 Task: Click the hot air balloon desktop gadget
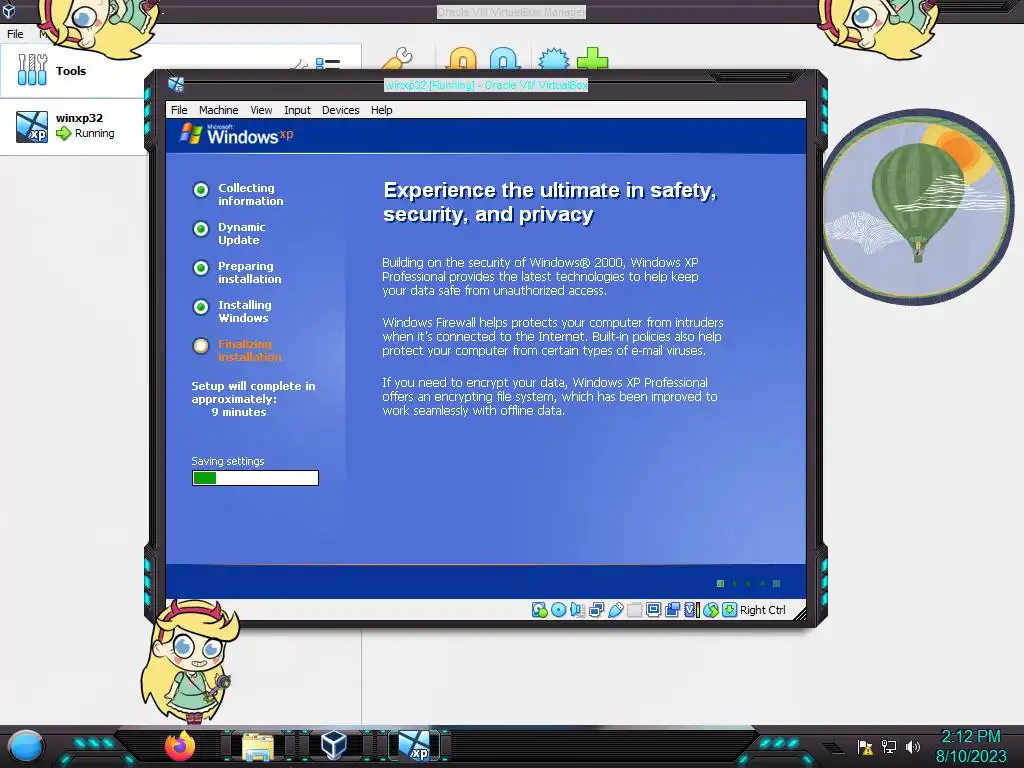point(918,206)
